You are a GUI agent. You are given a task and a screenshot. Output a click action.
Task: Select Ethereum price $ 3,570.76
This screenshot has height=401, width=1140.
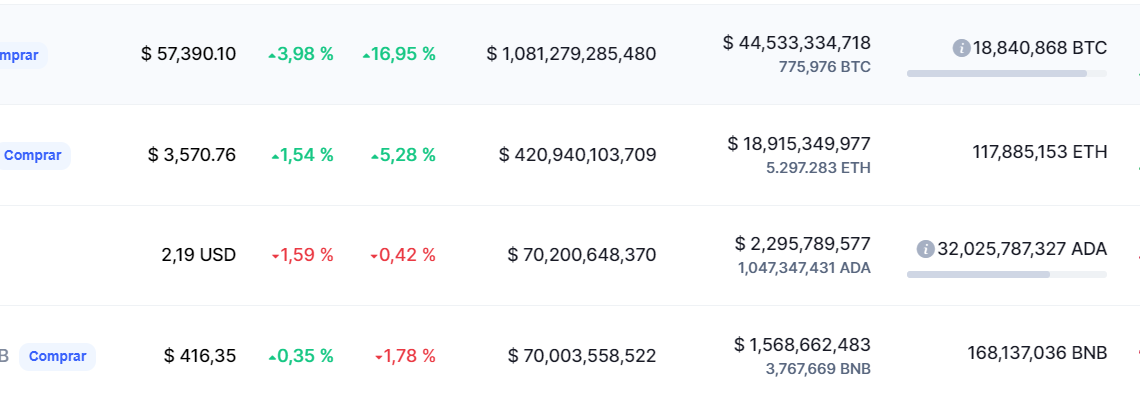192,155
